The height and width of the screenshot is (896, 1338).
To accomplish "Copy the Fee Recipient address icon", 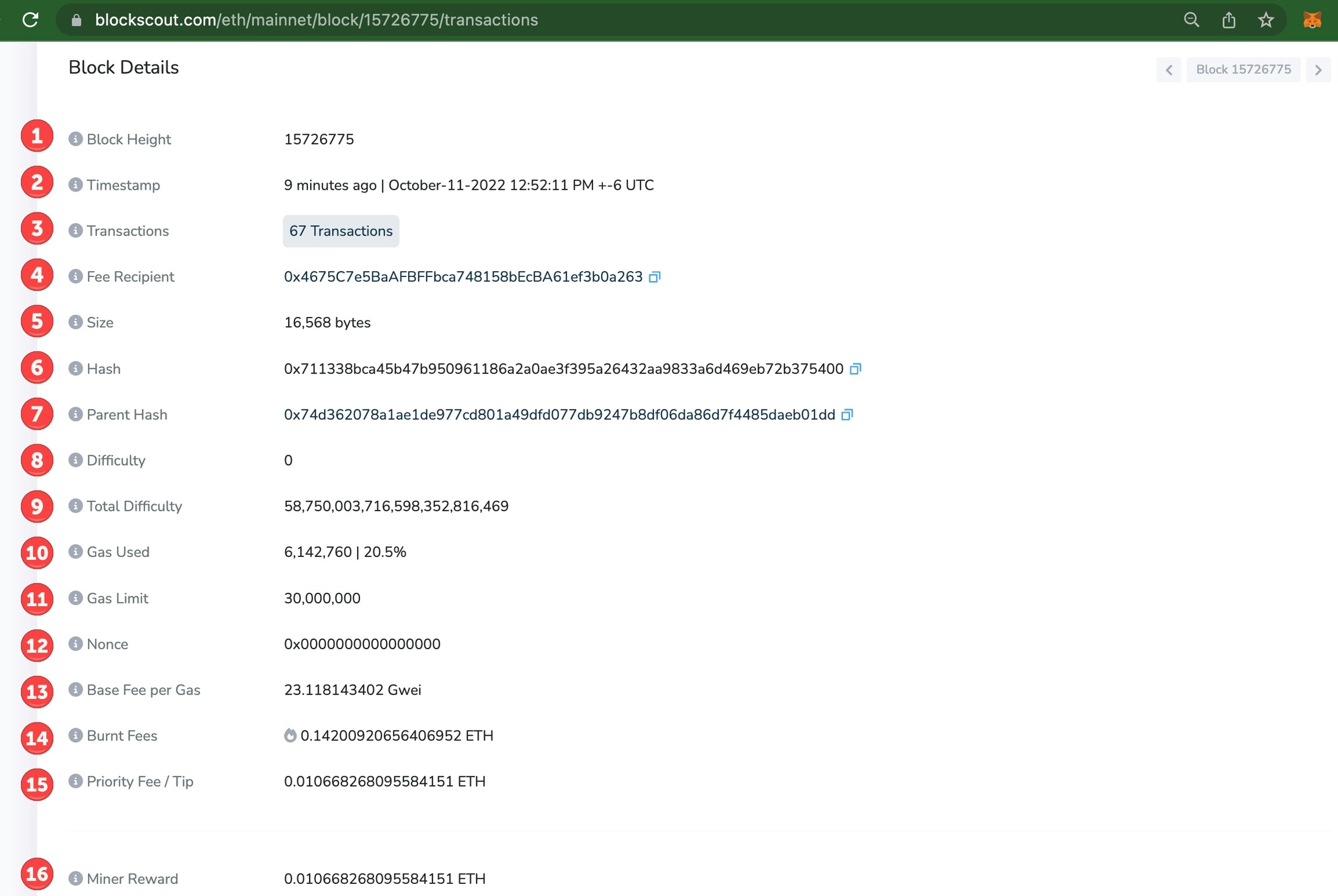I will click(x=654, y=277).
